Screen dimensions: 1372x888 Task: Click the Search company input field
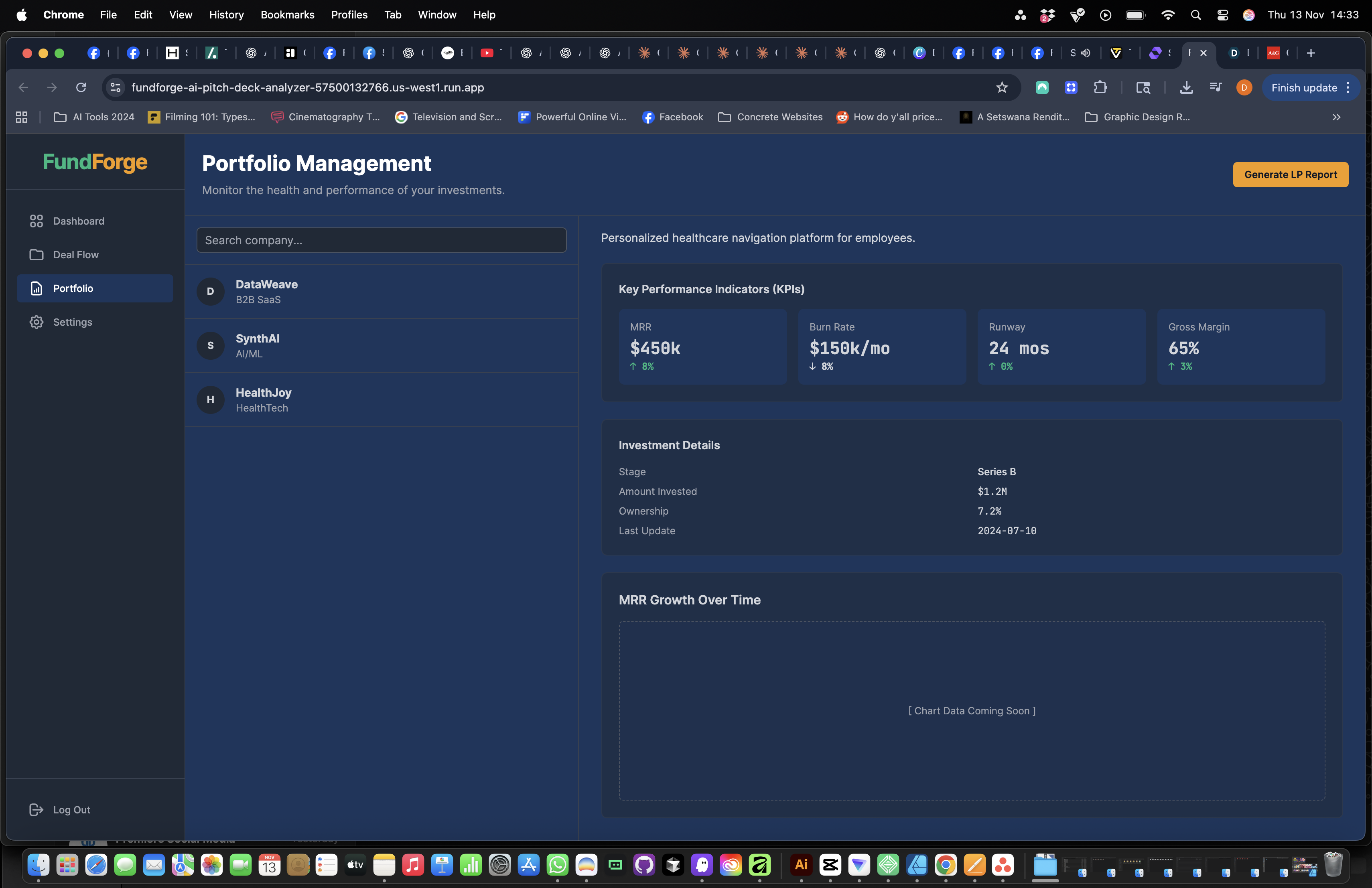coord(381,240)
